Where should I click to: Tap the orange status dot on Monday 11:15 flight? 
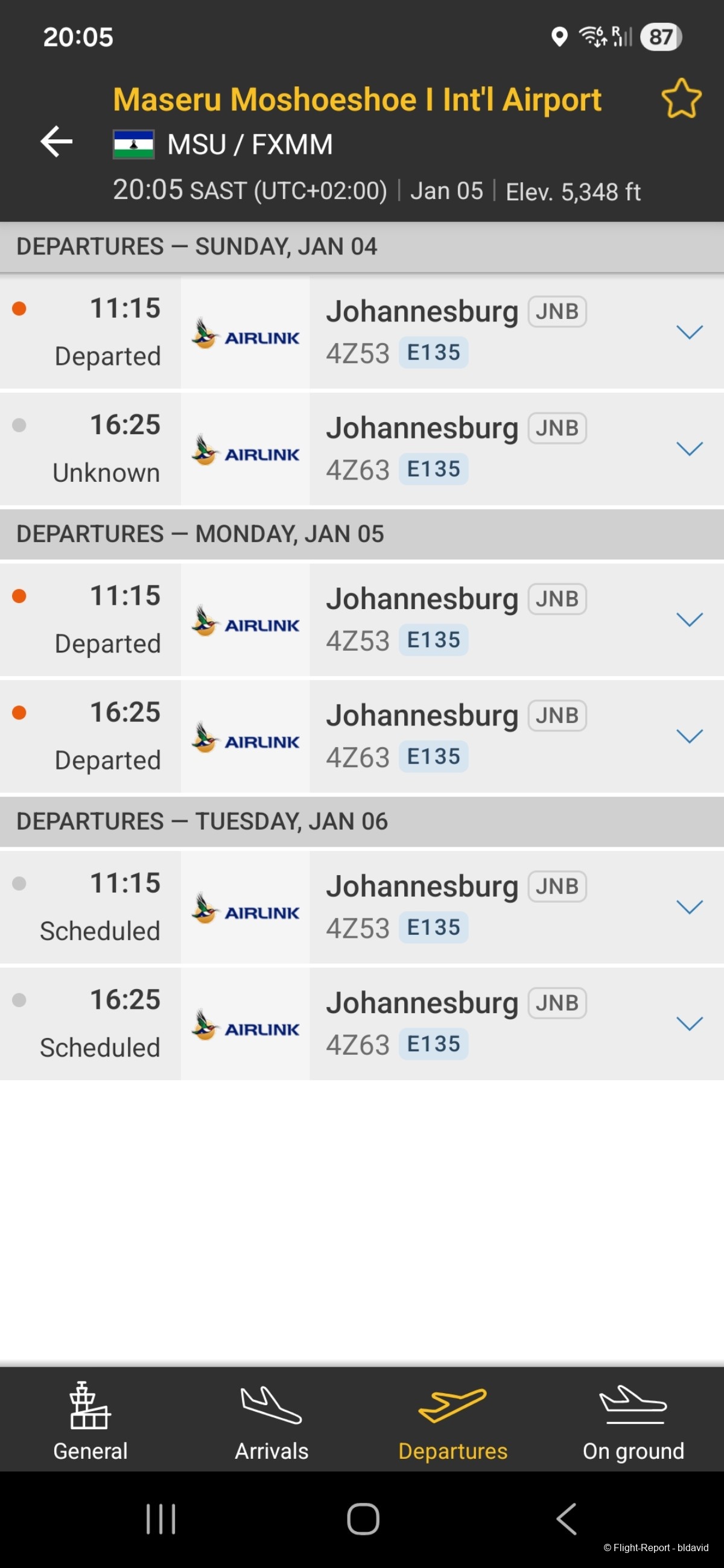pyautogui.click(x=19, y=596)
